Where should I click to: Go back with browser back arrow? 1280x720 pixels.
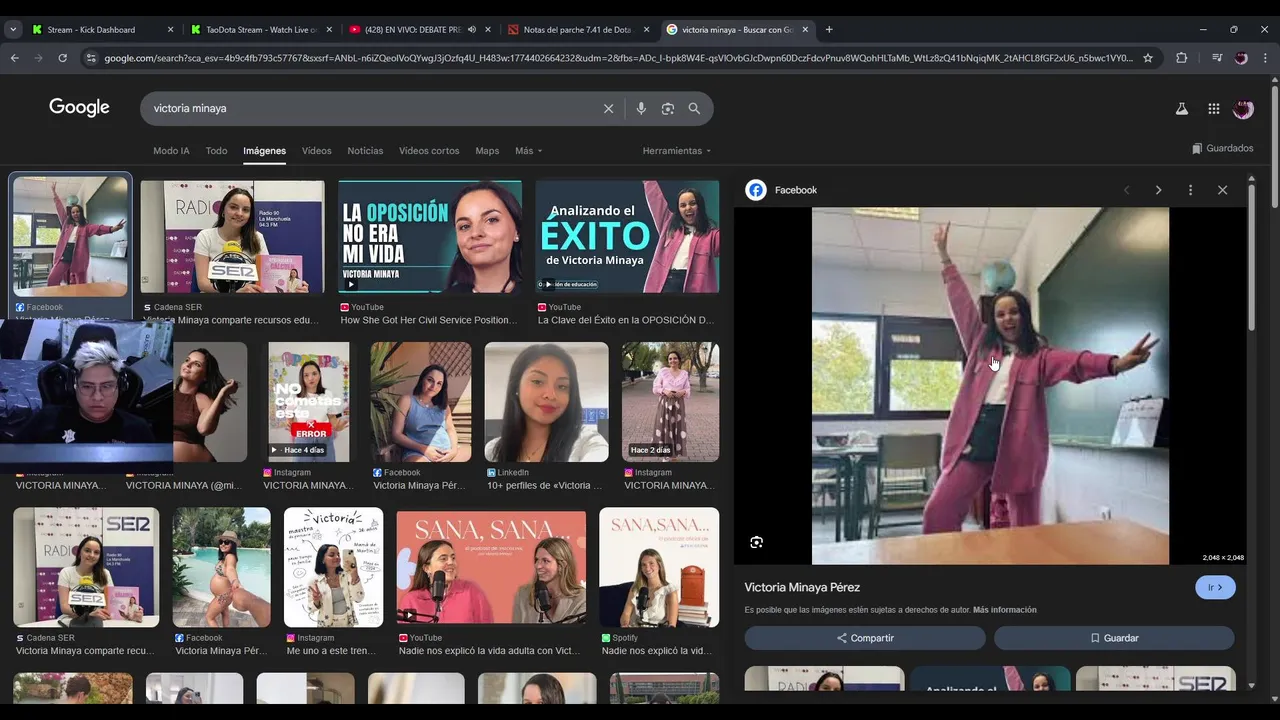(x=14, y=58)
